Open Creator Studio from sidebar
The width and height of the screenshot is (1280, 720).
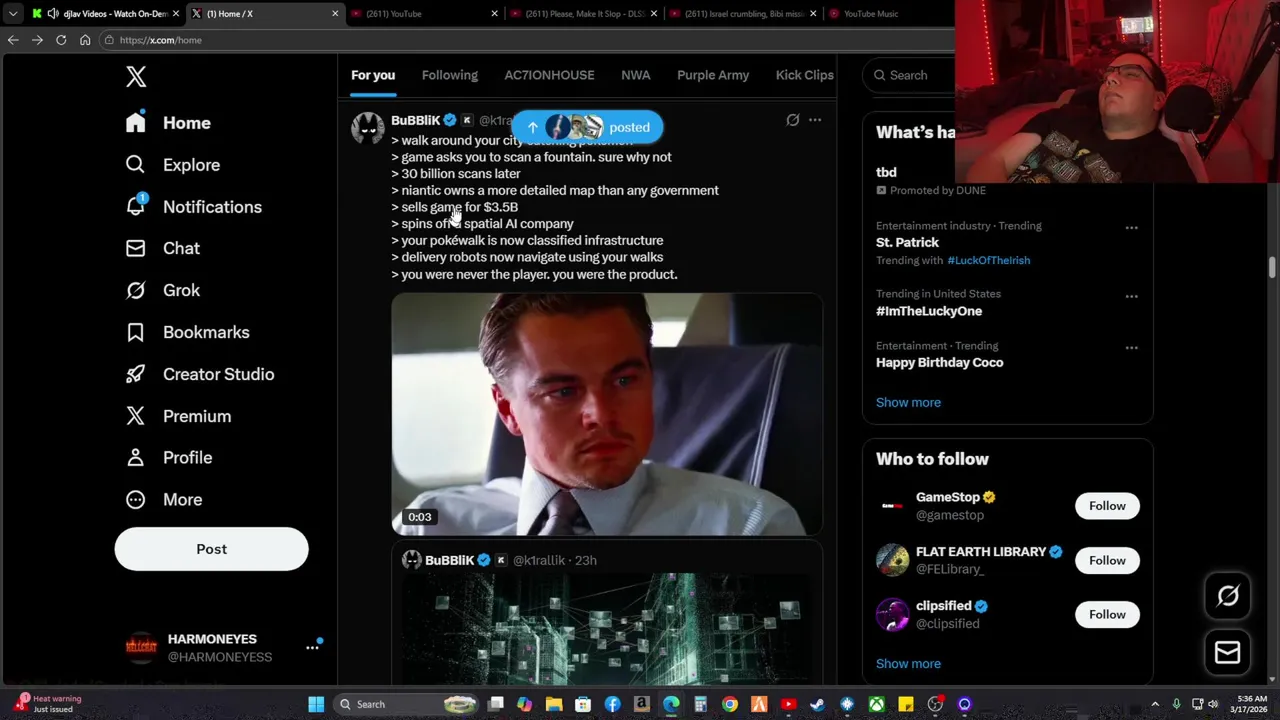click(199, 374)
